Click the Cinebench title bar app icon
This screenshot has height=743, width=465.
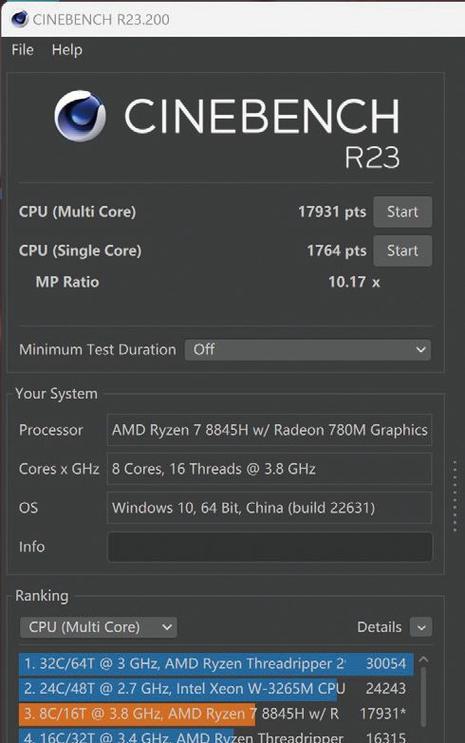point(20,19)
